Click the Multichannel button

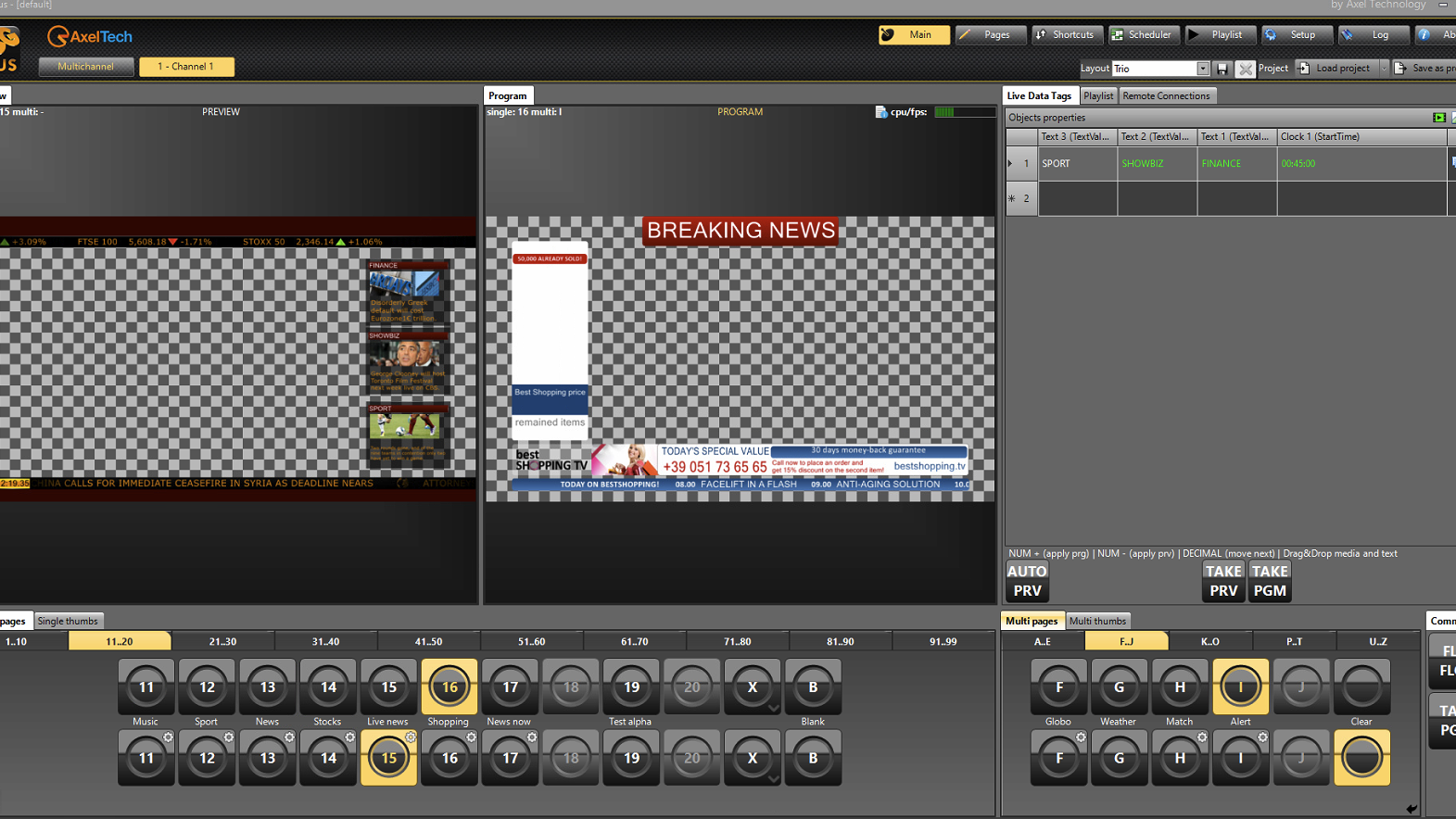pyautogui.click(x=86, y=67)
